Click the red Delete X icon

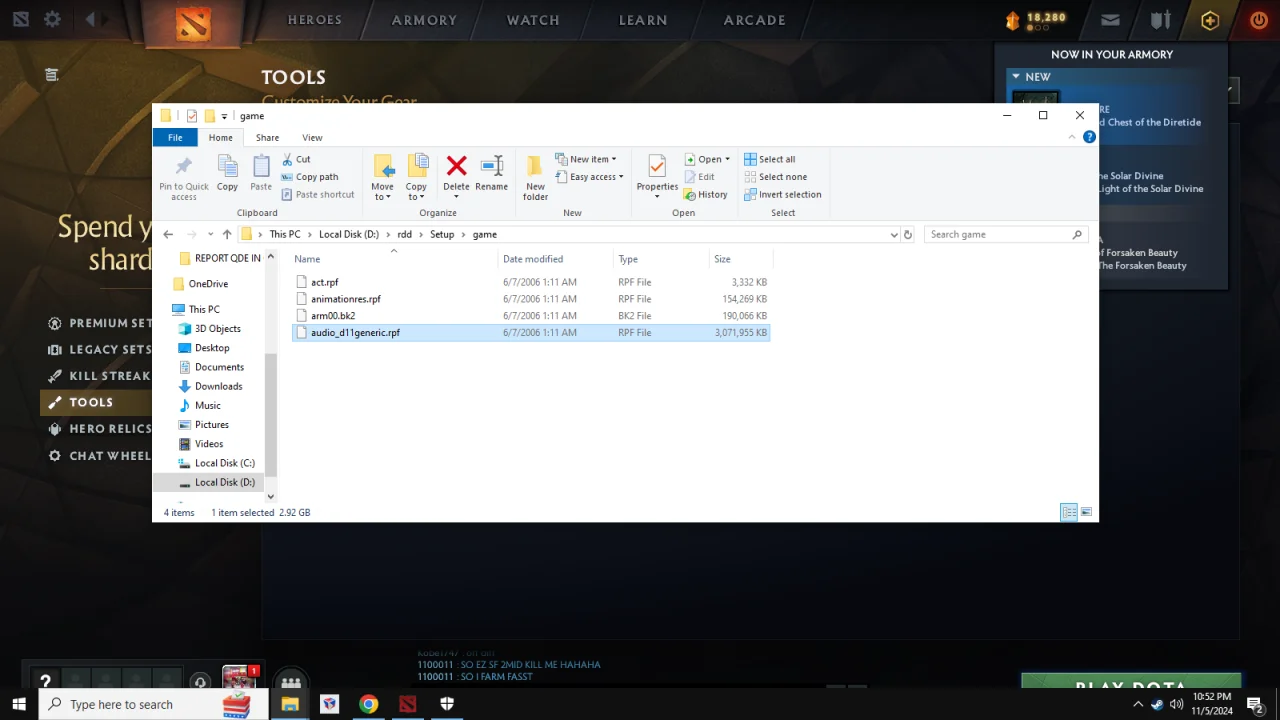[456, 166]
